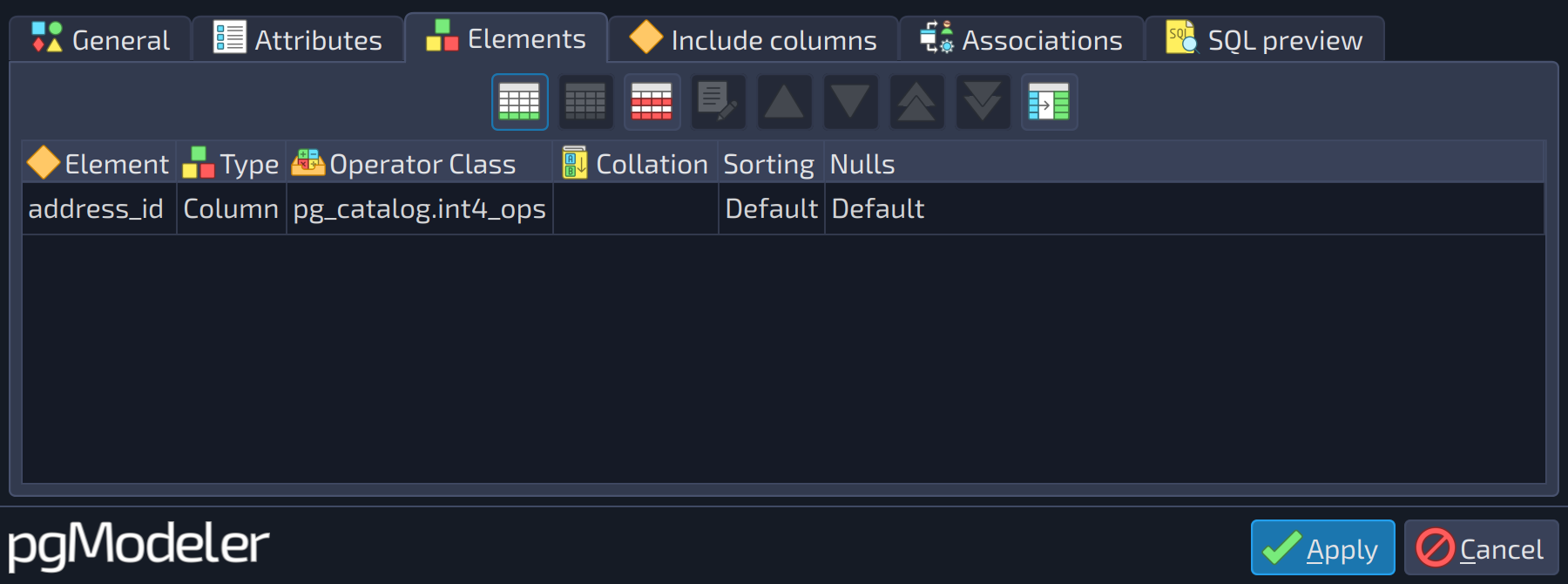
Task: Click the Apply button
Action: click(1322, 547)
